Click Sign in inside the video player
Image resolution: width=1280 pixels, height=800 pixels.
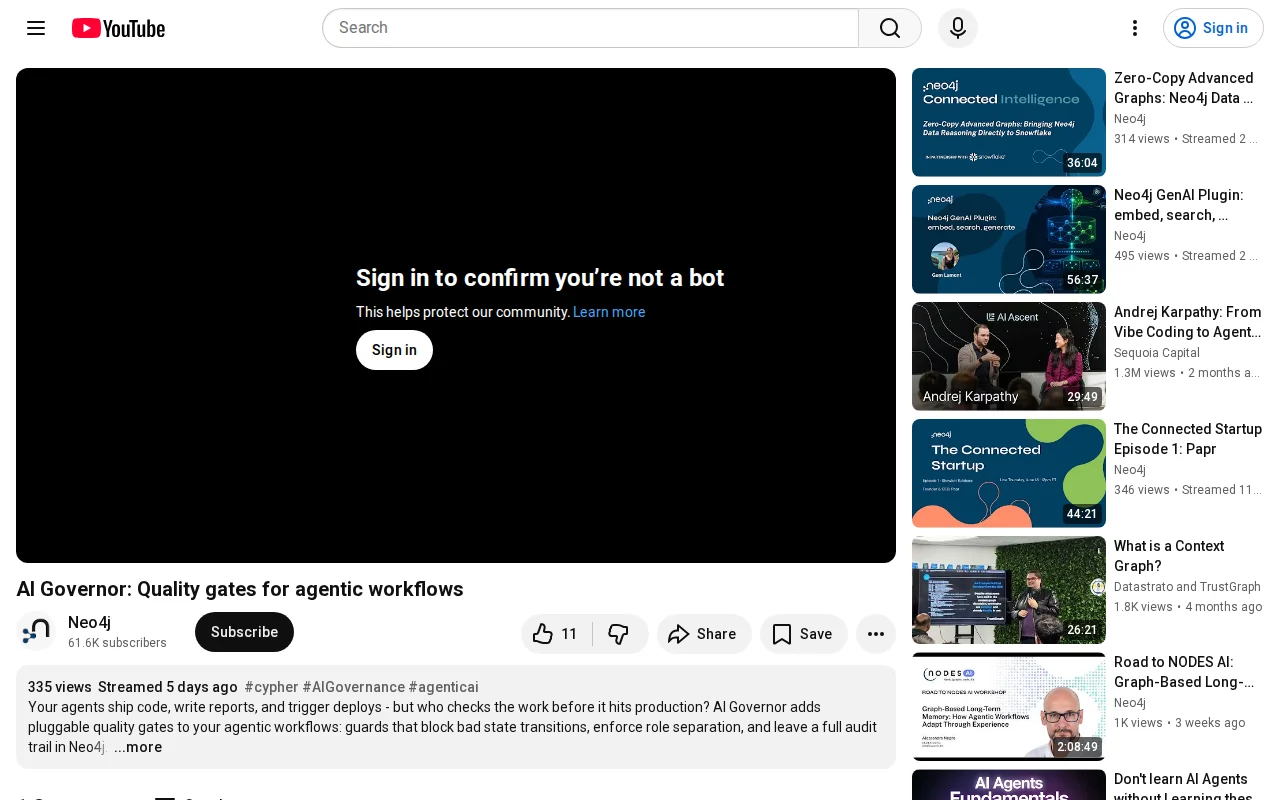pos(394,350)
